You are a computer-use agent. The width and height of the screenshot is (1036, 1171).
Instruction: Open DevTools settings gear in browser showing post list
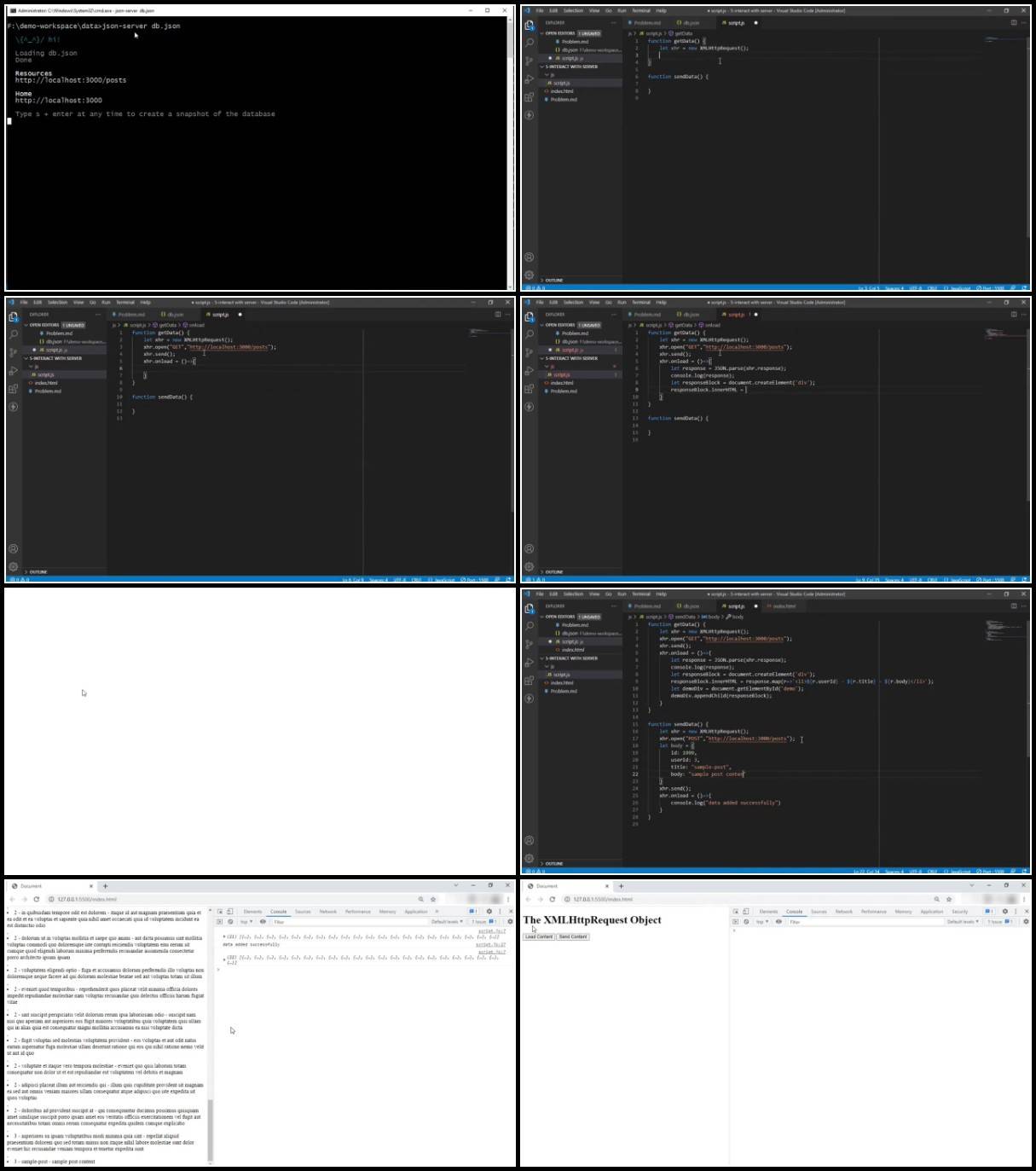(x=489, y=912)
